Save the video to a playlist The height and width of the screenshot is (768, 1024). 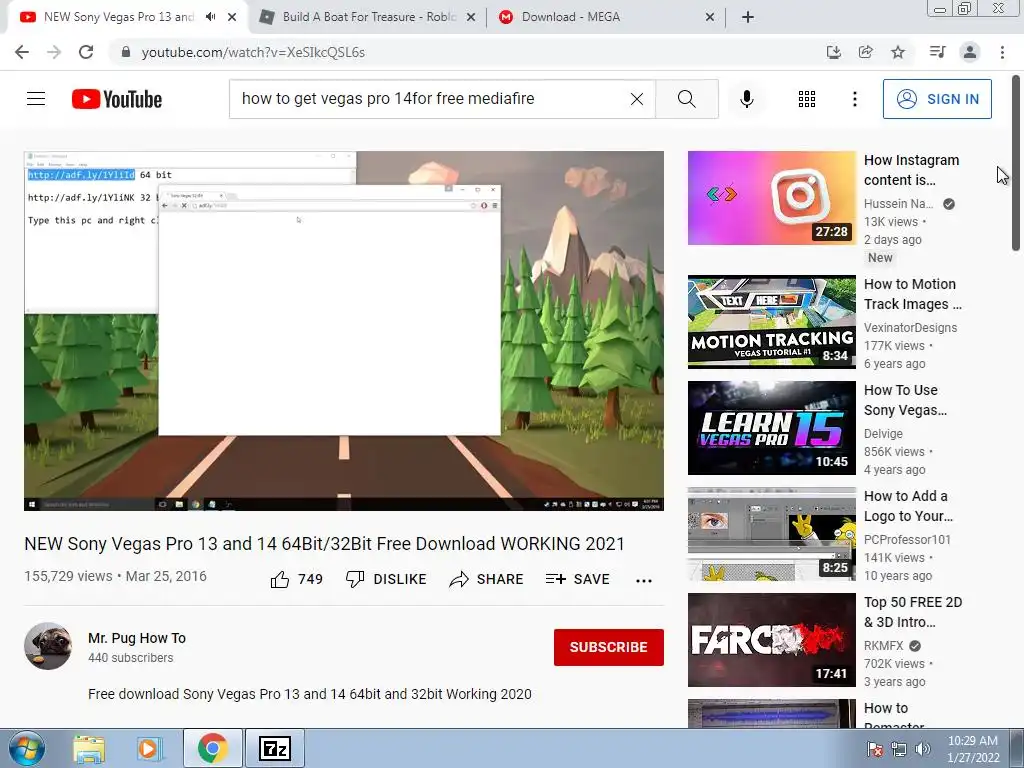click(x=577, y=579)
